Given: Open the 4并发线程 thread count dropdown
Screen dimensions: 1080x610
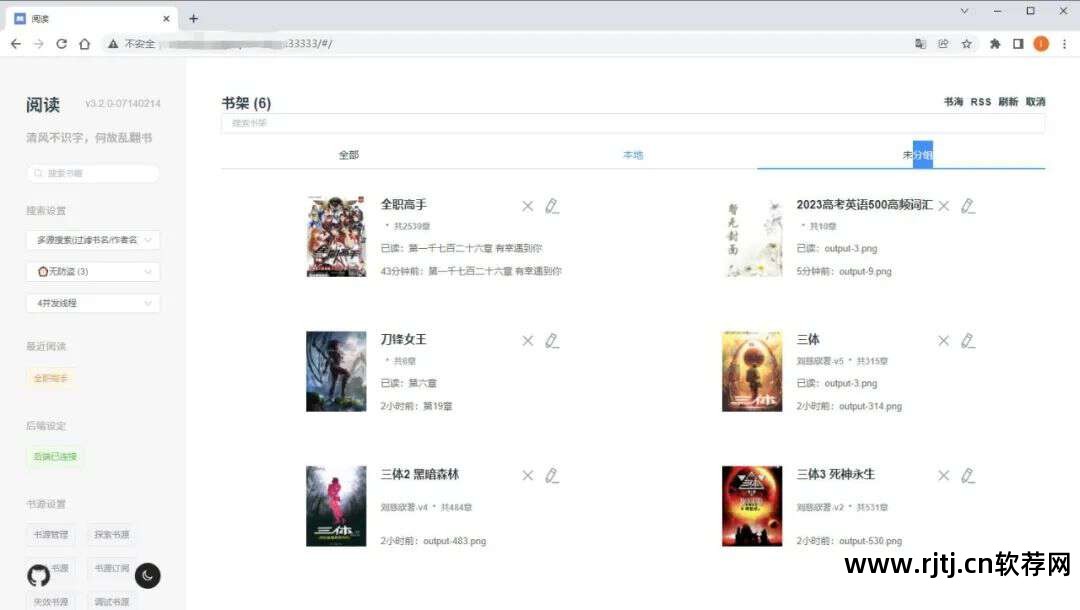Looking at the screenshot, I should pyautogui.click(x=94, y=303).
